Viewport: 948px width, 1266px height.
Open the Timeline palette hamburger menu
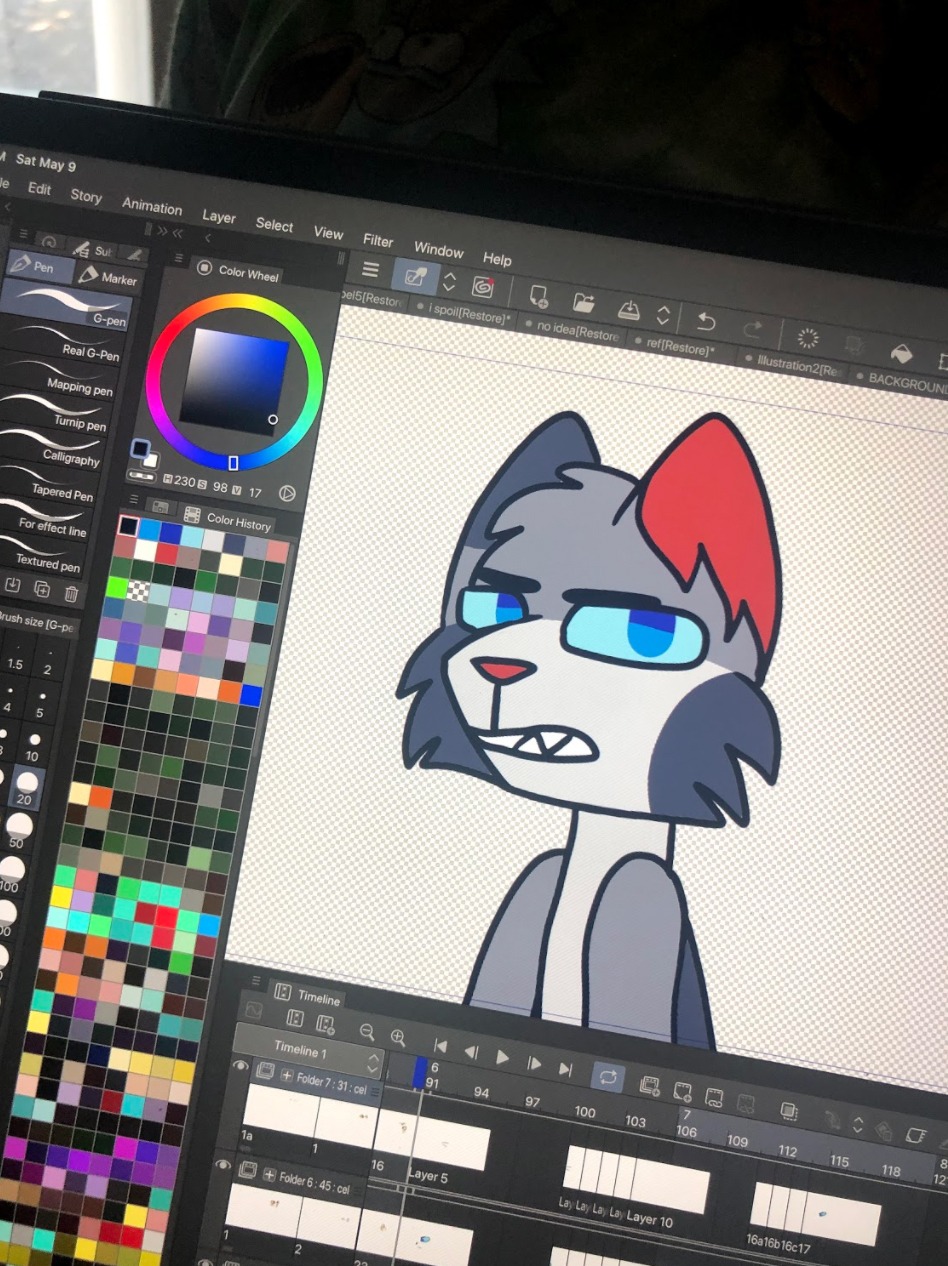256,981
